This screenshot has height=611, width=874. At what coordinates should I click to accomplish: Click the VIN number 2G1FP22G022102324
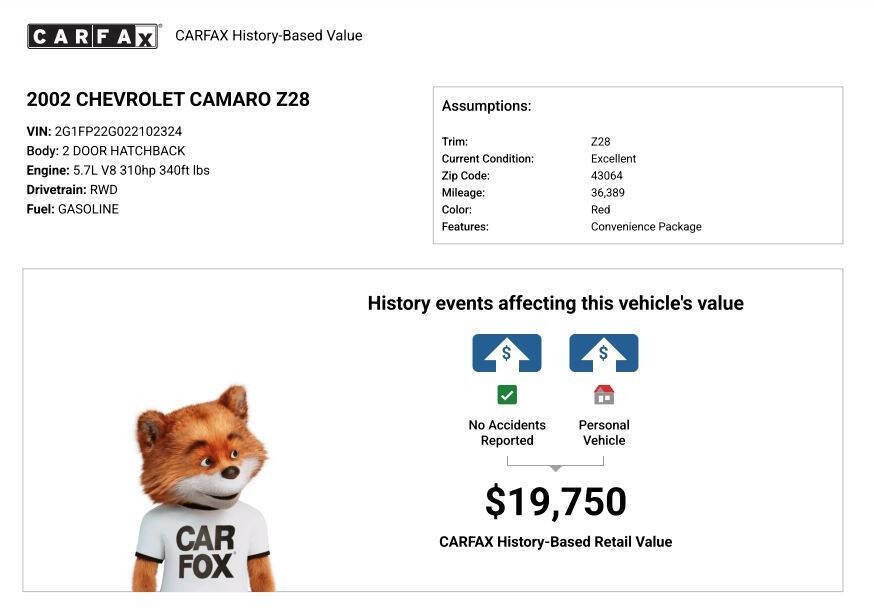click(x=118, y=131)
